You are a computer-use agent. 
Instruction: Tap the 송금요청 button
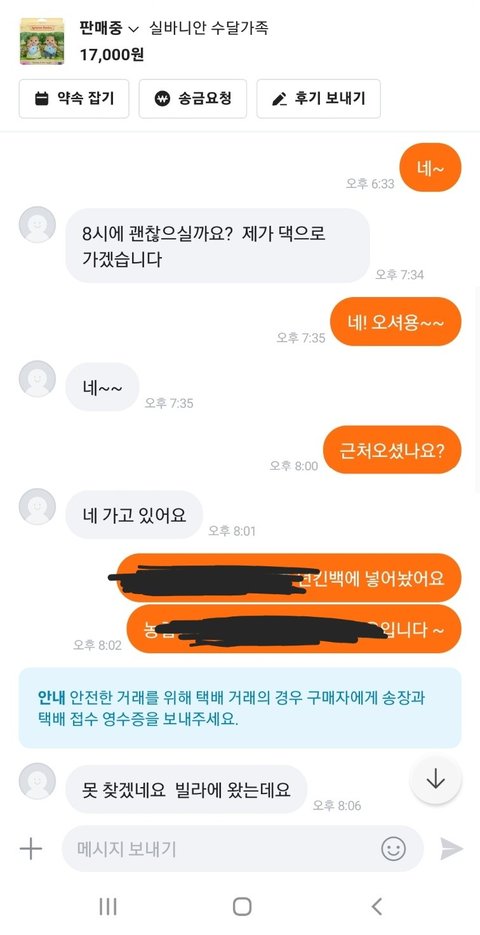(193, 98)
